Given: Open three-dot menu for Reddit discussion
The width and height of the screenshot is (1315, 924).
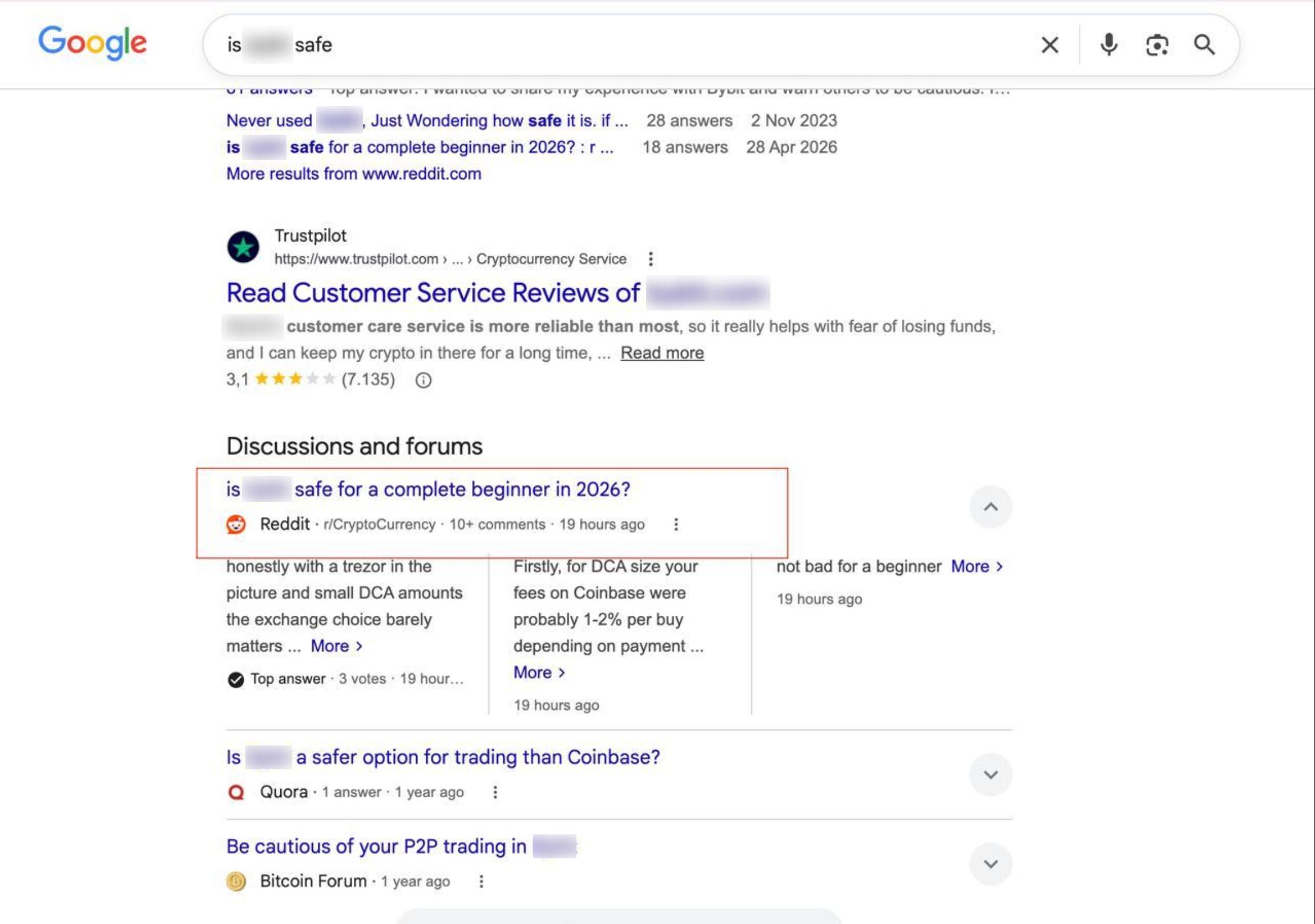Looking at the screenshot, I should 676,524.
